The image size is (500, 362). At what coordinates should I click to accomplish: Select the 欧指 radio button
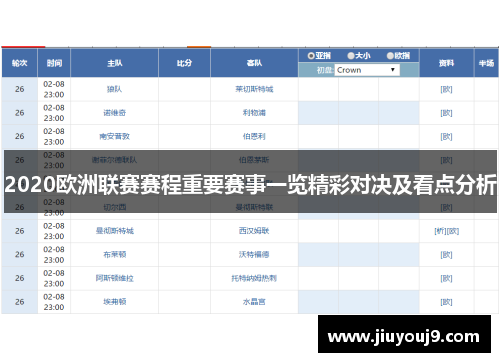[390, 56]
